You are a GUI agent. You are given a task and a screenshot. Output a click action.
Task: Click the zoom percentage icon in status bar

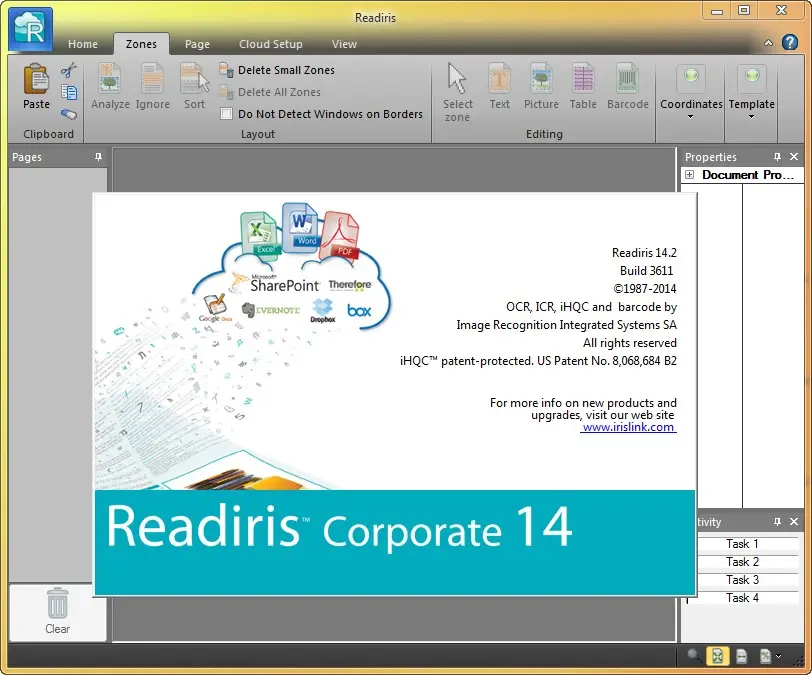click(x=765, y=656)
